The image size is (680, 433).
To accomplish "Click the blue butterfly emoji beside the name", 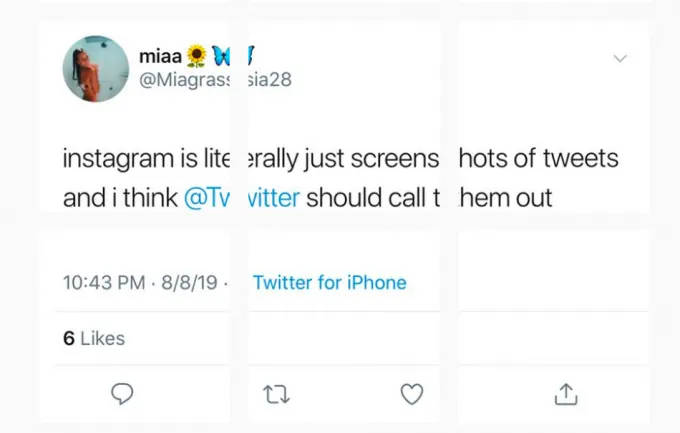I will [x=221, y=57].
